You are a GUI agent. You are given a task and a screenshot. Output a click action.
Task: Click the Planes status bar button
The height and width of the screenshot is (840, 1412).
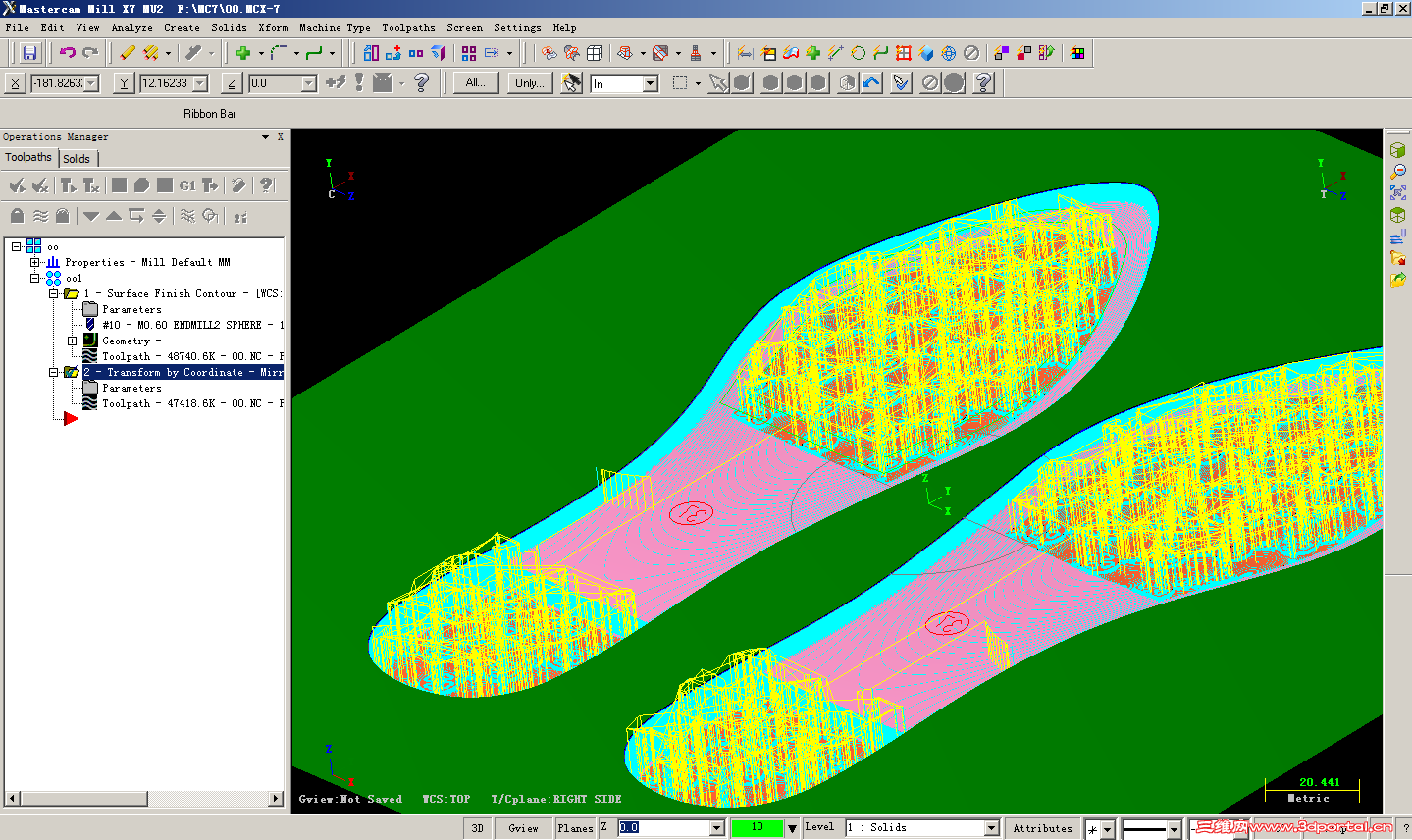(575, 828)
